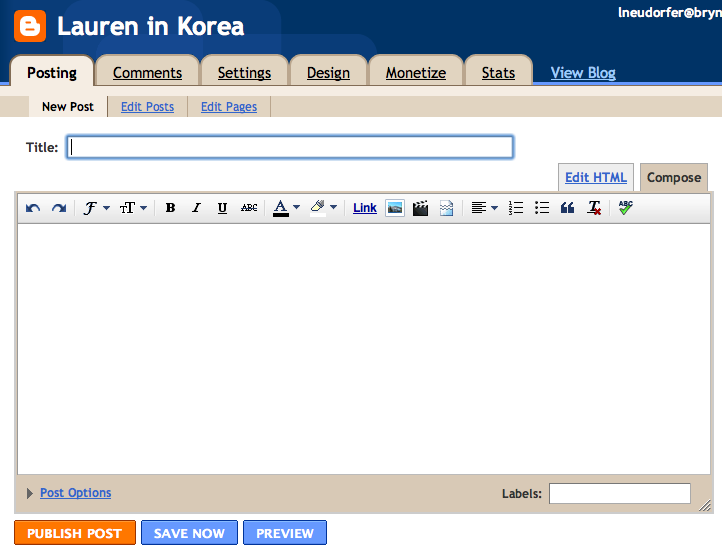Click the Save Now button

coord(189,533)
